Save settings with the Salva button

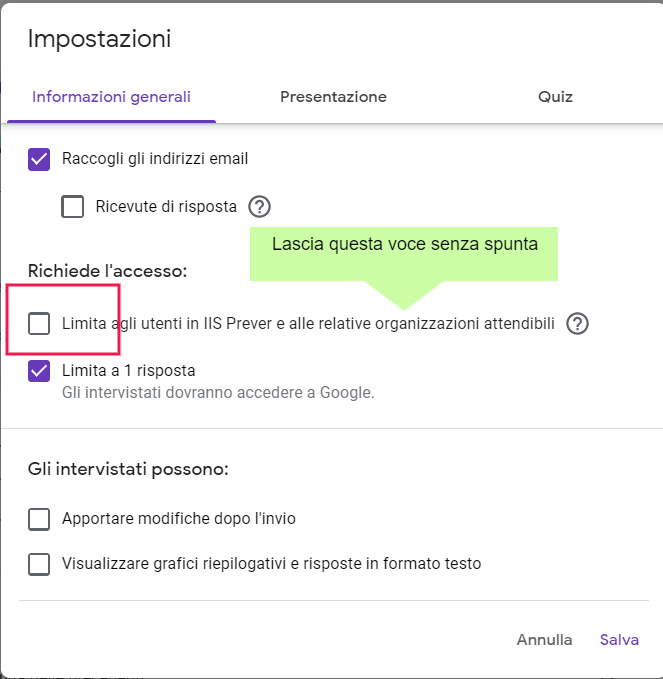click(619, 640)
